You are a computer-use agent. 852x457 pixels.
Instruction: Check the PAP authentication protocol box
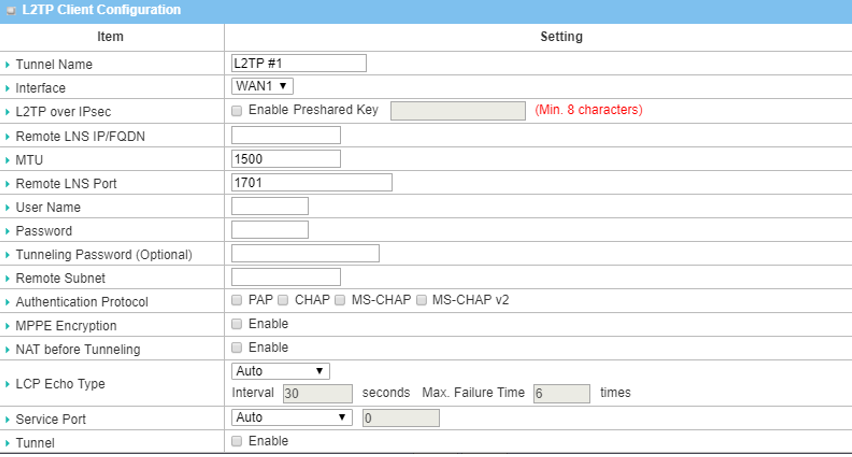(237, 300)
